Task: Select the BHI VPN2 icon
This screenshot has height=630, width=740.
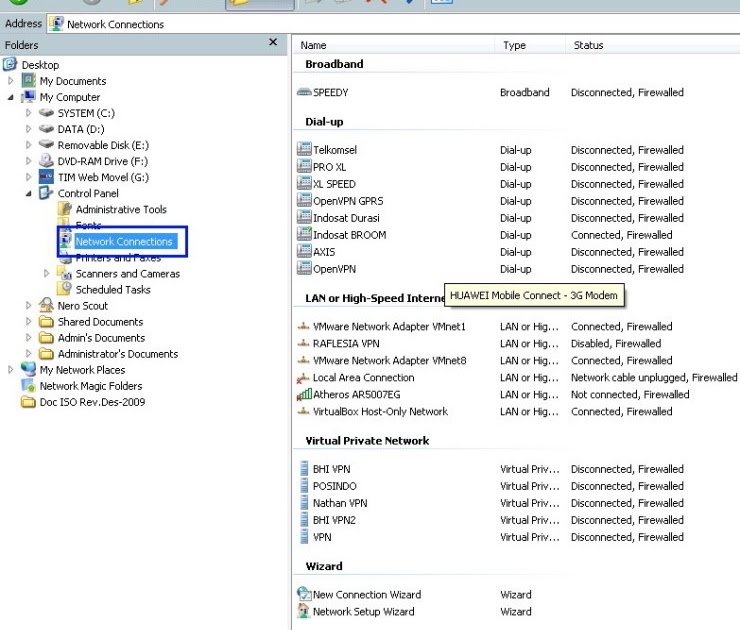Action: pyautogui.click(x=304, y=519)
